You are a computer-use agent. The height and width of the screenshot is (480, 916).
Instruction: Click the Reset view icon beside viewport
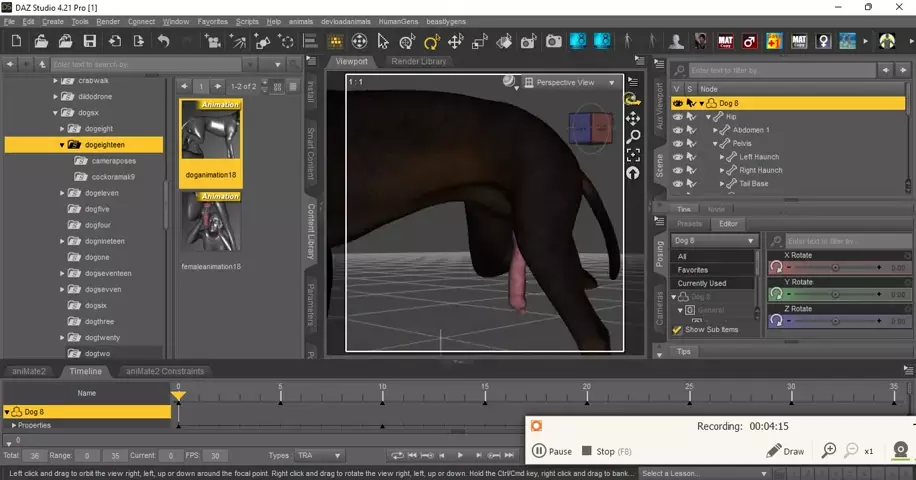pyautogui.click(x=633, y=173)
